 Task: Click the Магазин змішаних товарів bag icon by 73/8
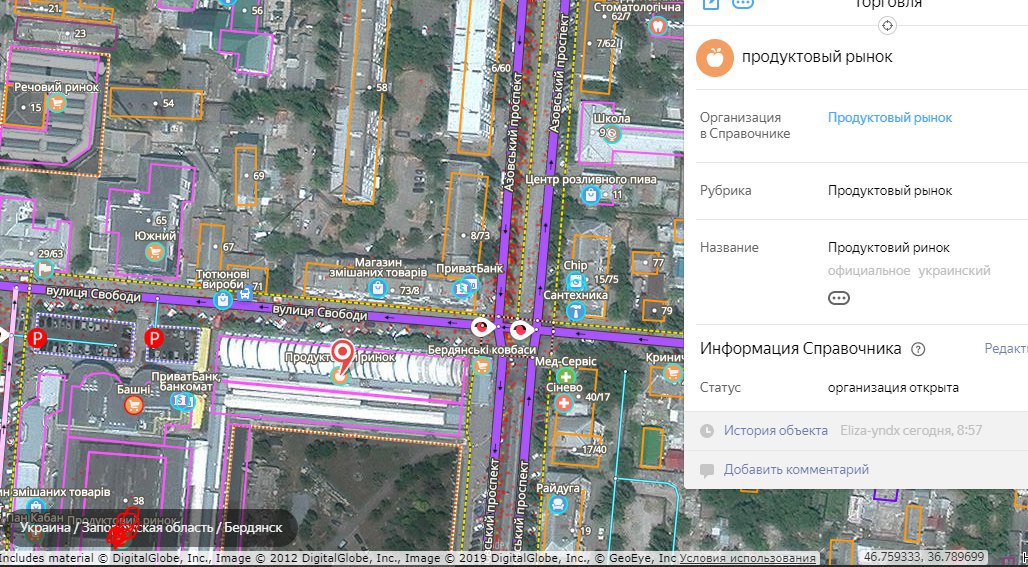point(377,287)
